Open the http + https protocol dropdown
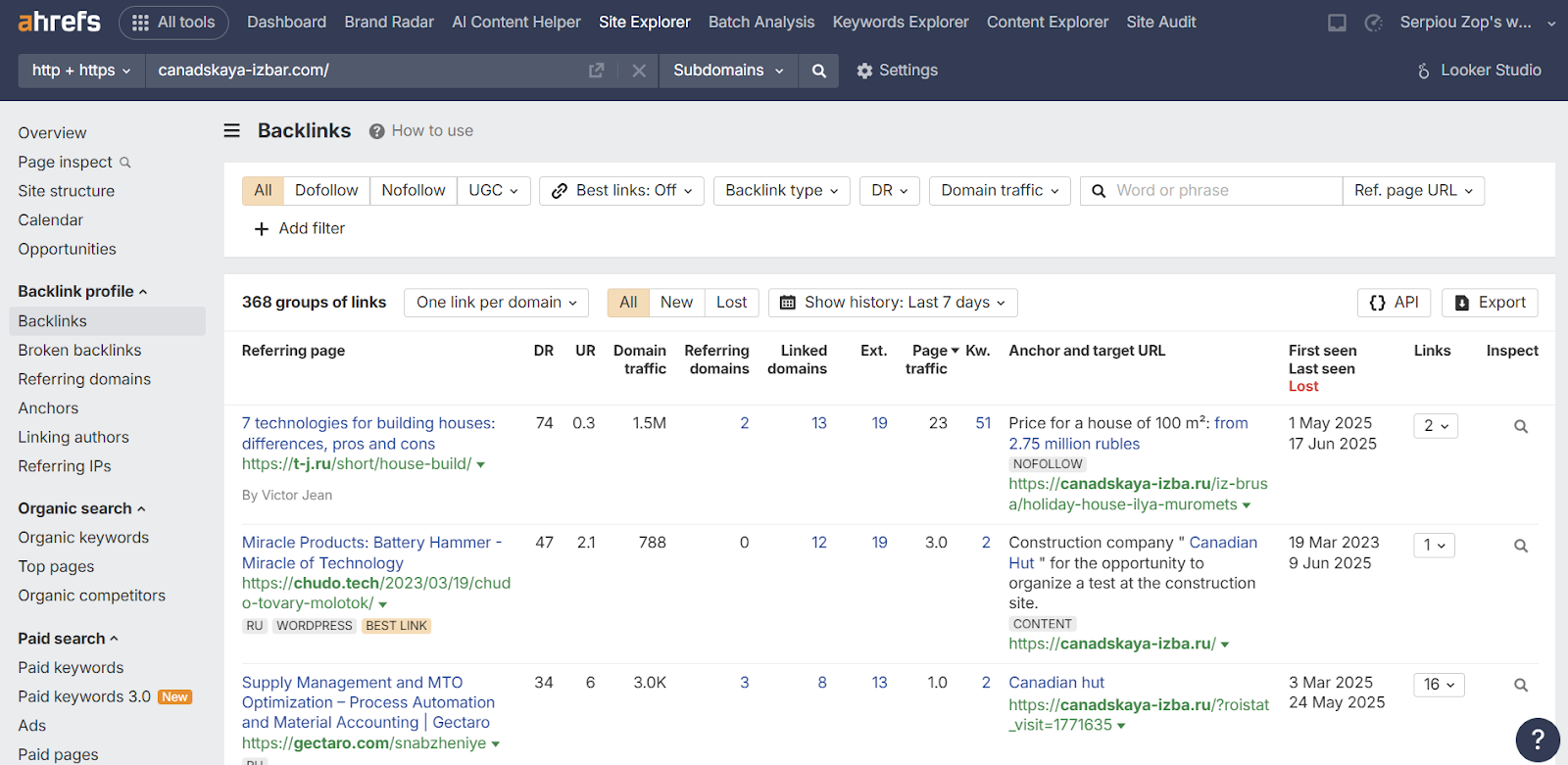Screen dimensions: 1568x765 pyautogui.click(x=81, y=71)
